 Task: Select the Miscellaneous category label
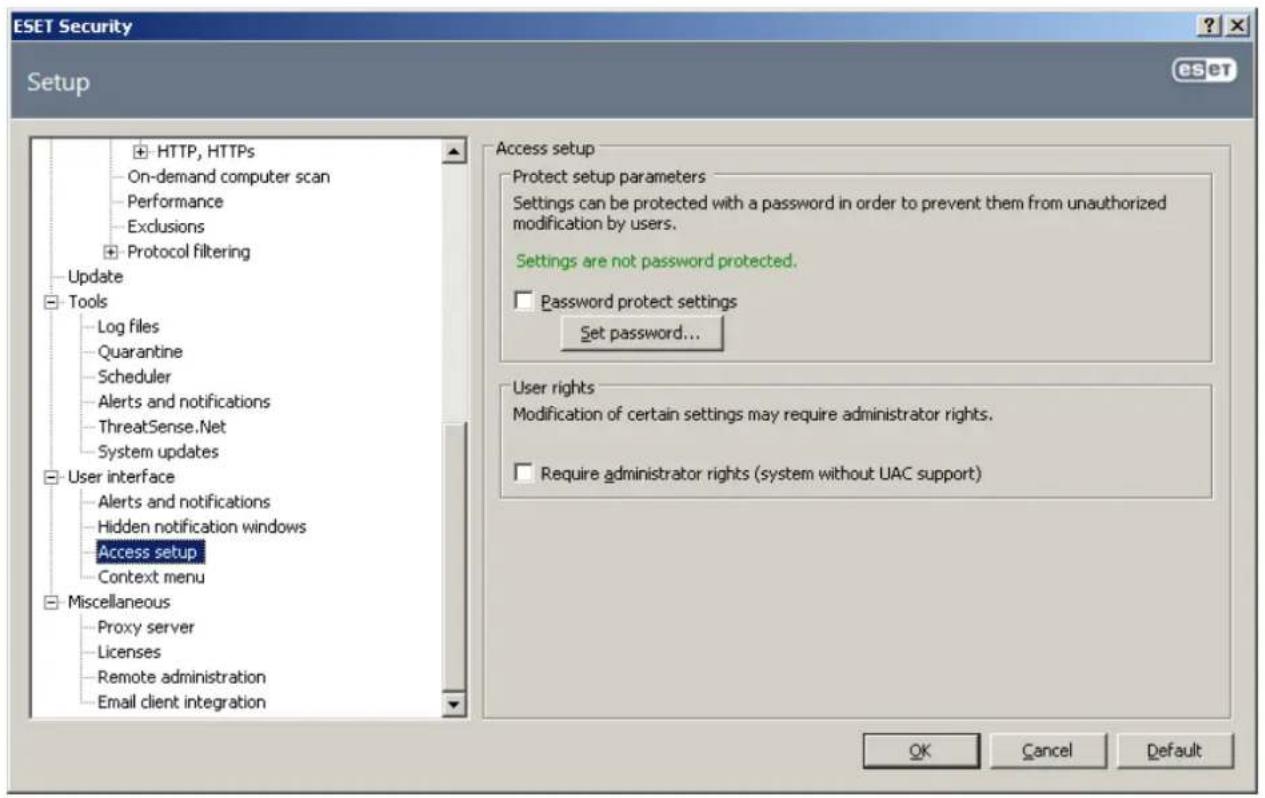[118, 601]
